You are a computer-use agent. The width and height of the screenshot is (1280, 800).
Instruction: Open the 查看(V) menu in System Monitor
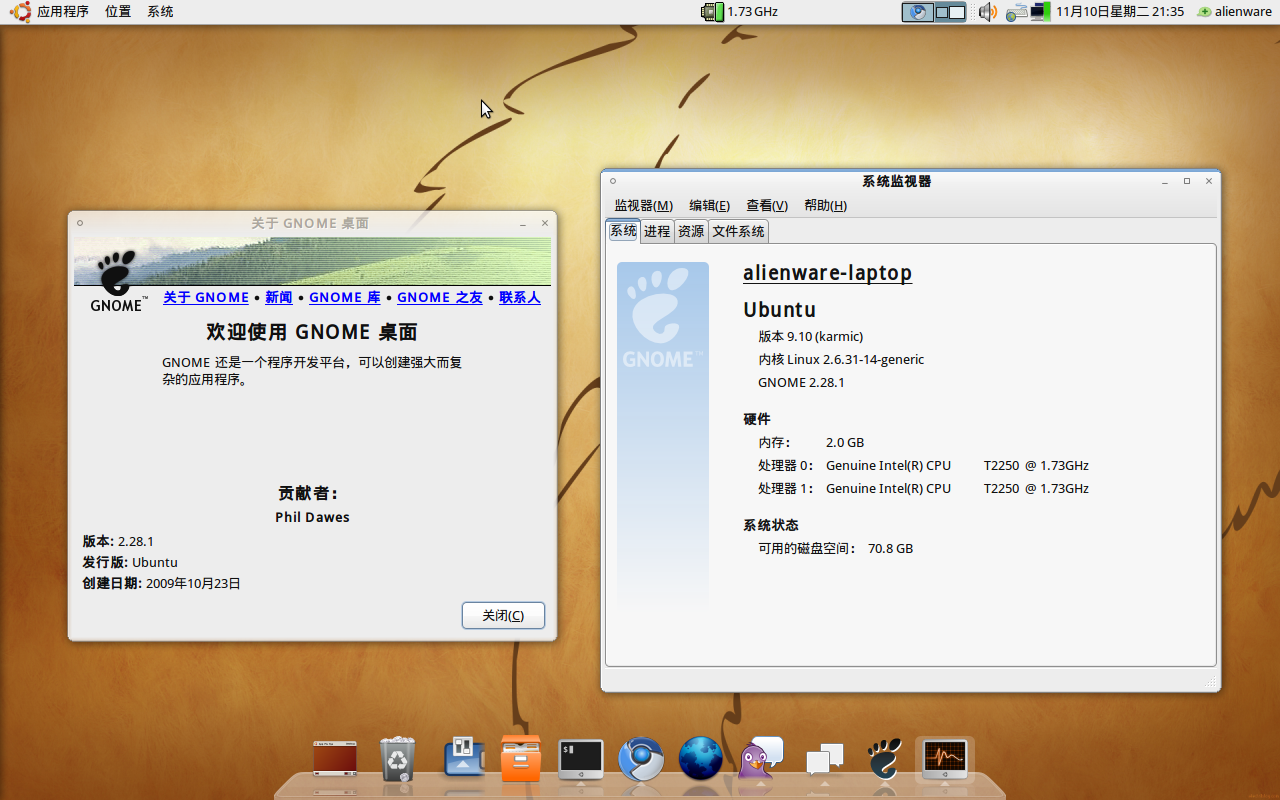point(767,205)
